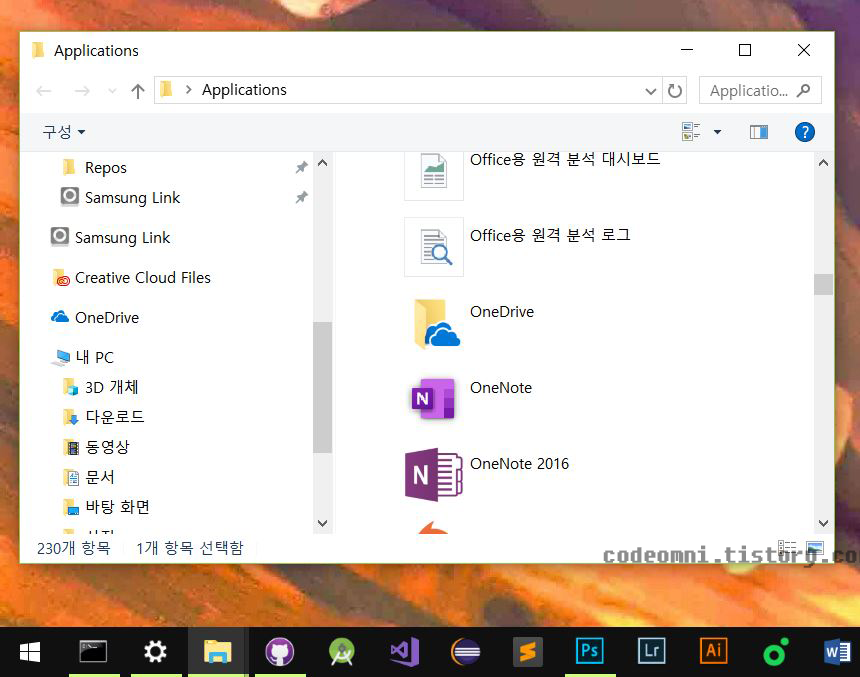
Task: Click navigation pane scroll down arrow
Action: coord(322,523)
